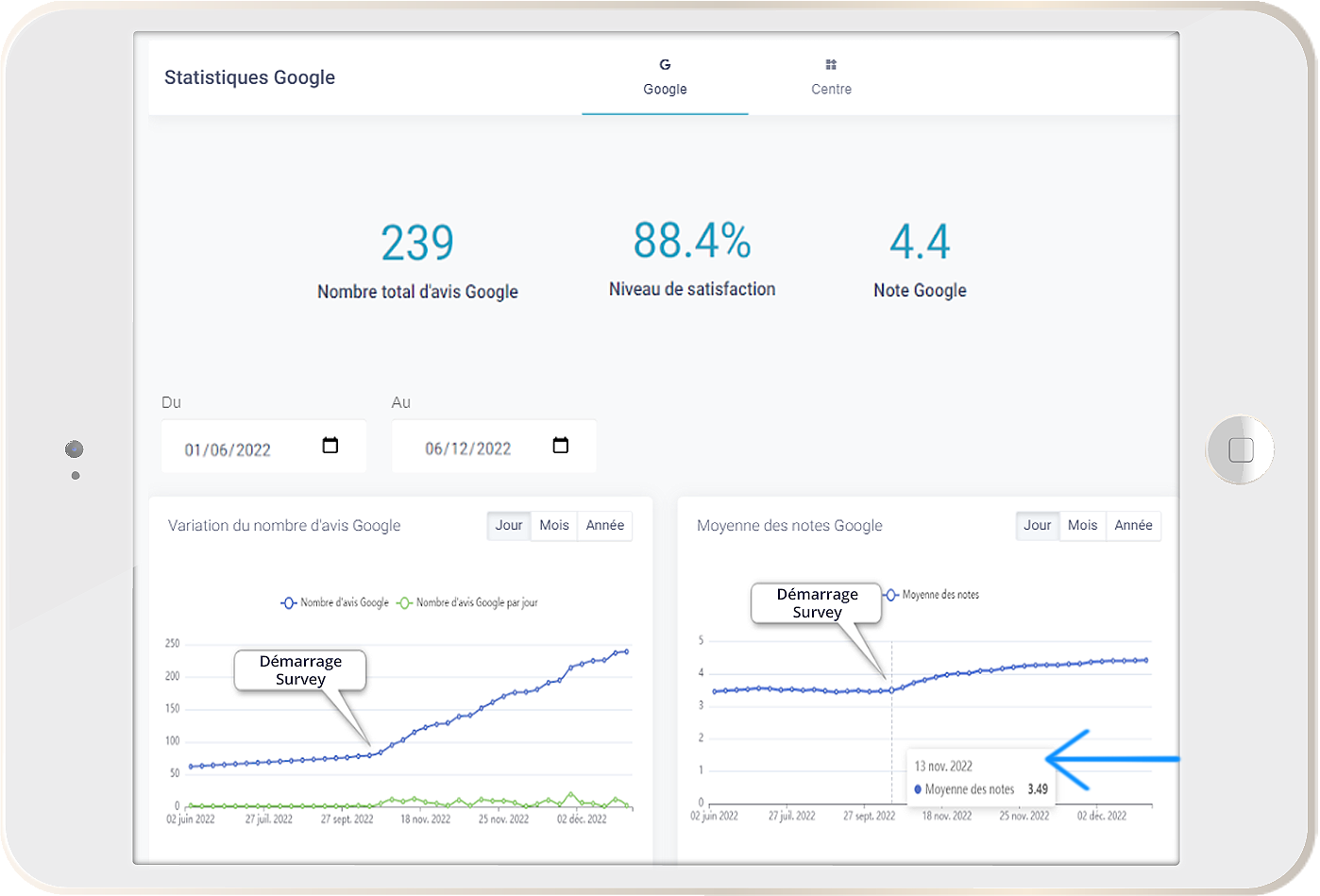Click Statistiques Google title

click(249, 77)
